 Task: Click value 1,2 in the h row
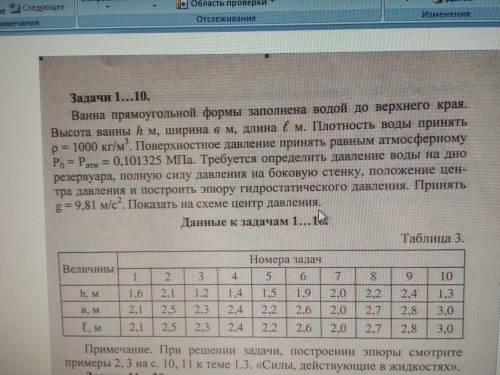201,293
